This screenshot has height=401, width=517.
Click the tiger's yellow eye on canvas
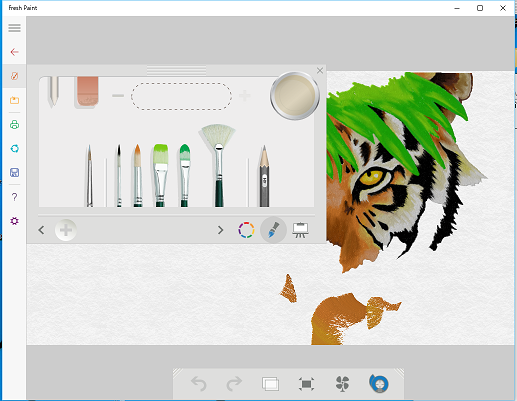[x=373, y=177]
